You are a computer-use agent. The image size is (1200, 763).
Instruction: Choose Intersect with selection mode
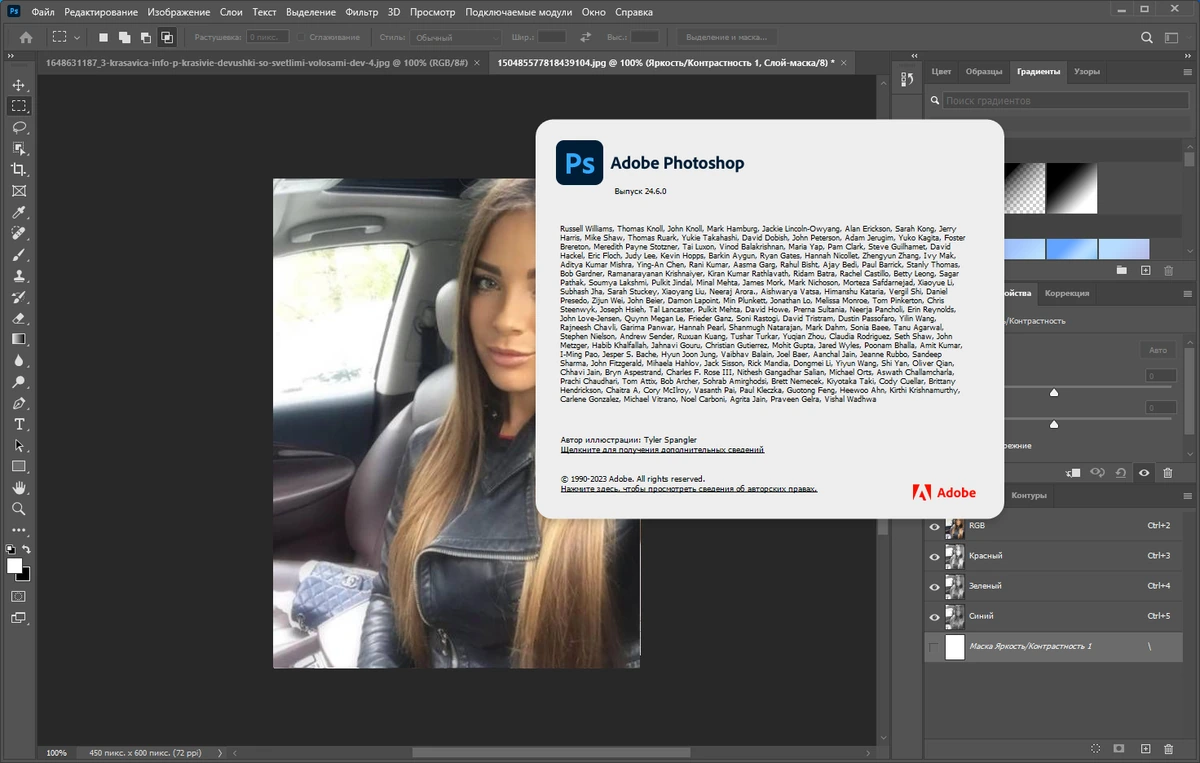(167, 37)
